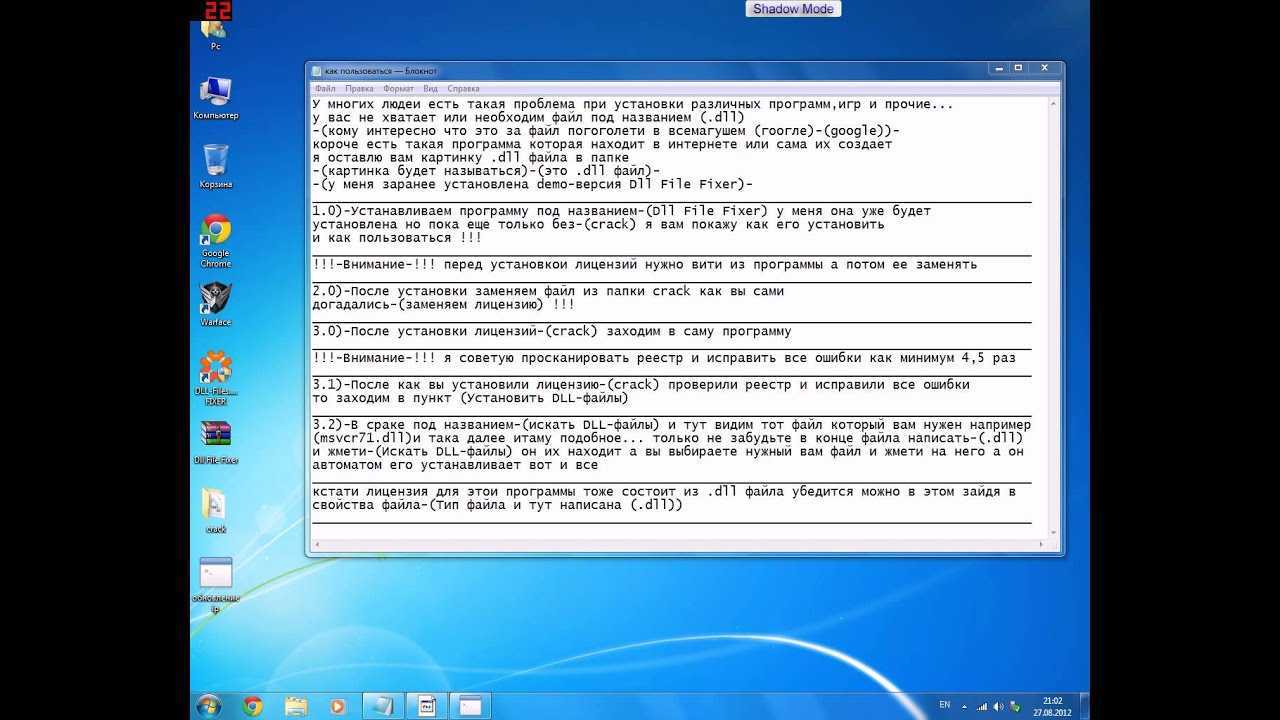Select the Компьютер desktop icon
This screenshot has height=720, width=1280.
point(216,98)
